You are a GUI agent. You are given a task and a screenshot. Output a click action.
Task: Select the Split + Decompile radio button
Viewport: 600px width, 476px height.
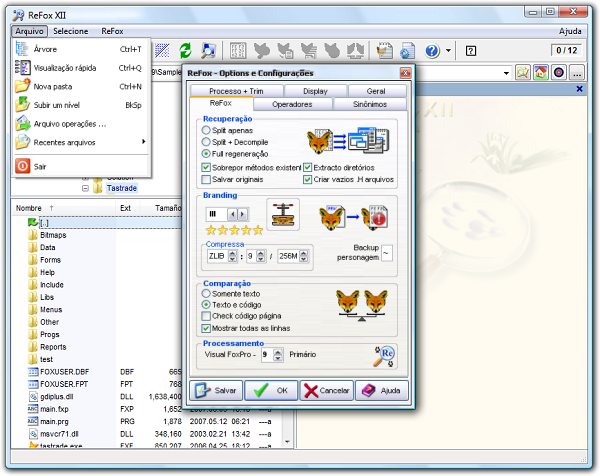coord(206,142)
